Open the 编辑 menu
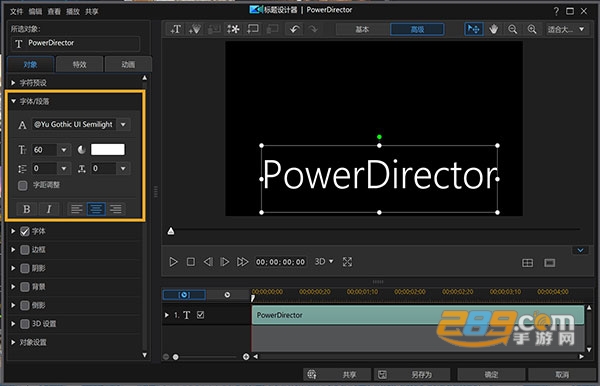 35,11
